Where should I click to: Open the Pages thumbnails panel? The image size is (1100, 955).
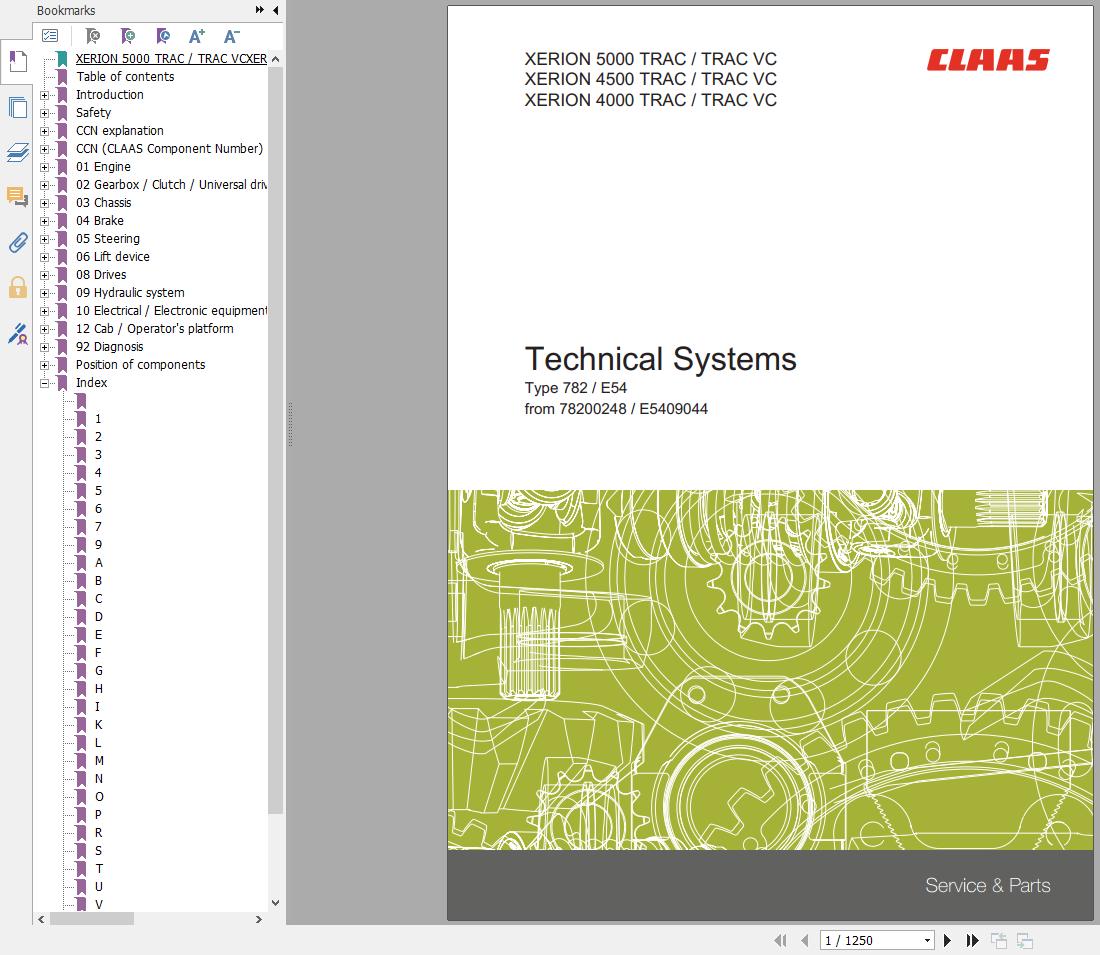pos(17,107)
